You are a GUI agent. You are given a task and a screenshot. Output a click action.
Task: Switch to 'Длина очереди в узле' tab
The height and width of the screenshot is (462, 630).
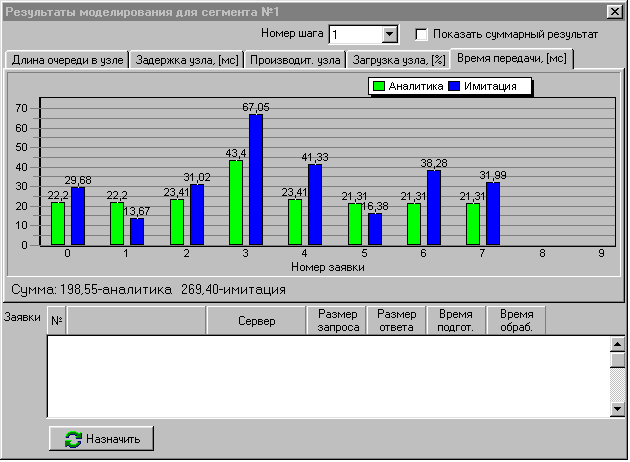click(x=67, y=60)
